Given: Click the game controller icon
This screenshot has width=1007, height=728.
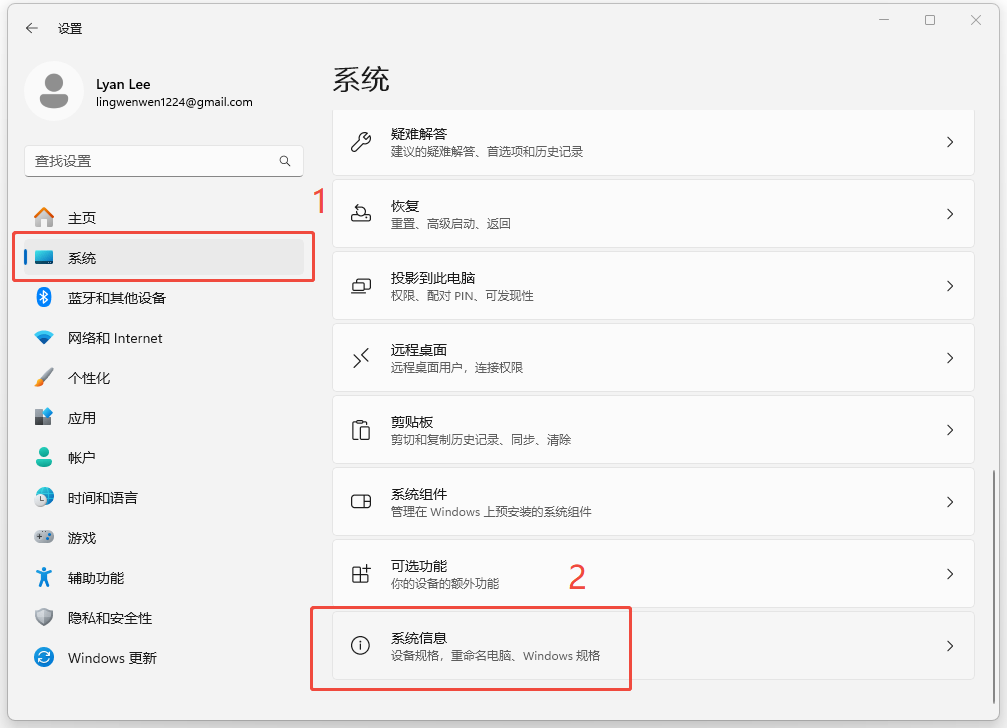Looking at the screenshot, I should click(44, 537).
